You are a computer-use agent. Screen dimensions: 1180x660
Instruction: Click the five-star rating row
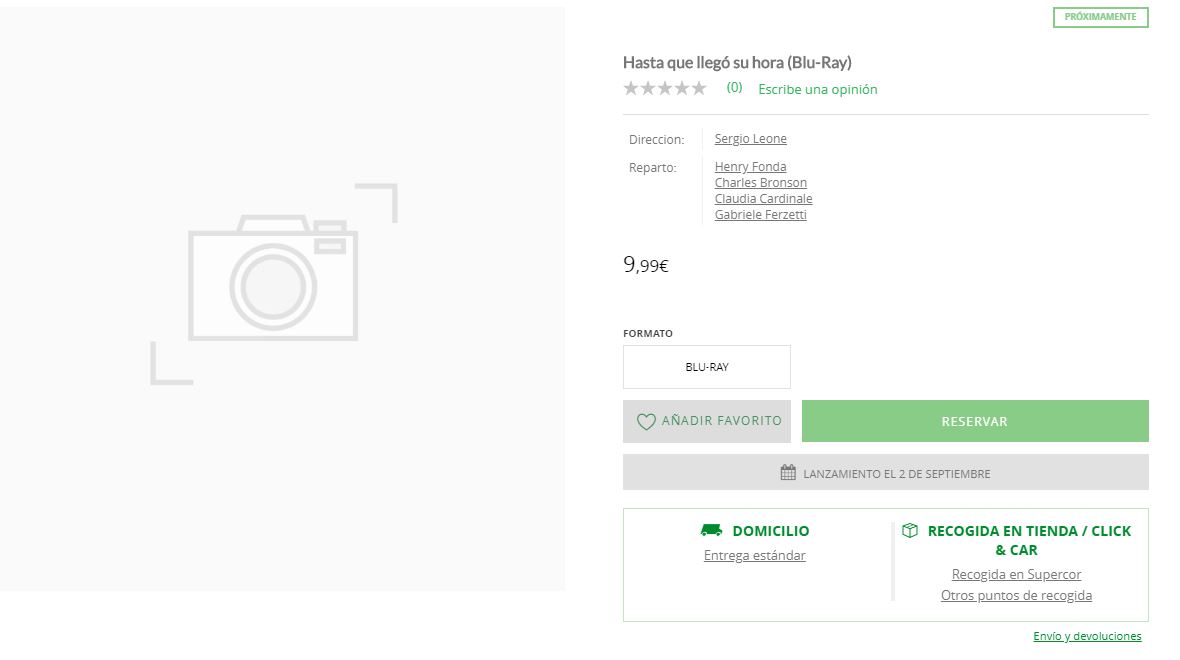665,89
